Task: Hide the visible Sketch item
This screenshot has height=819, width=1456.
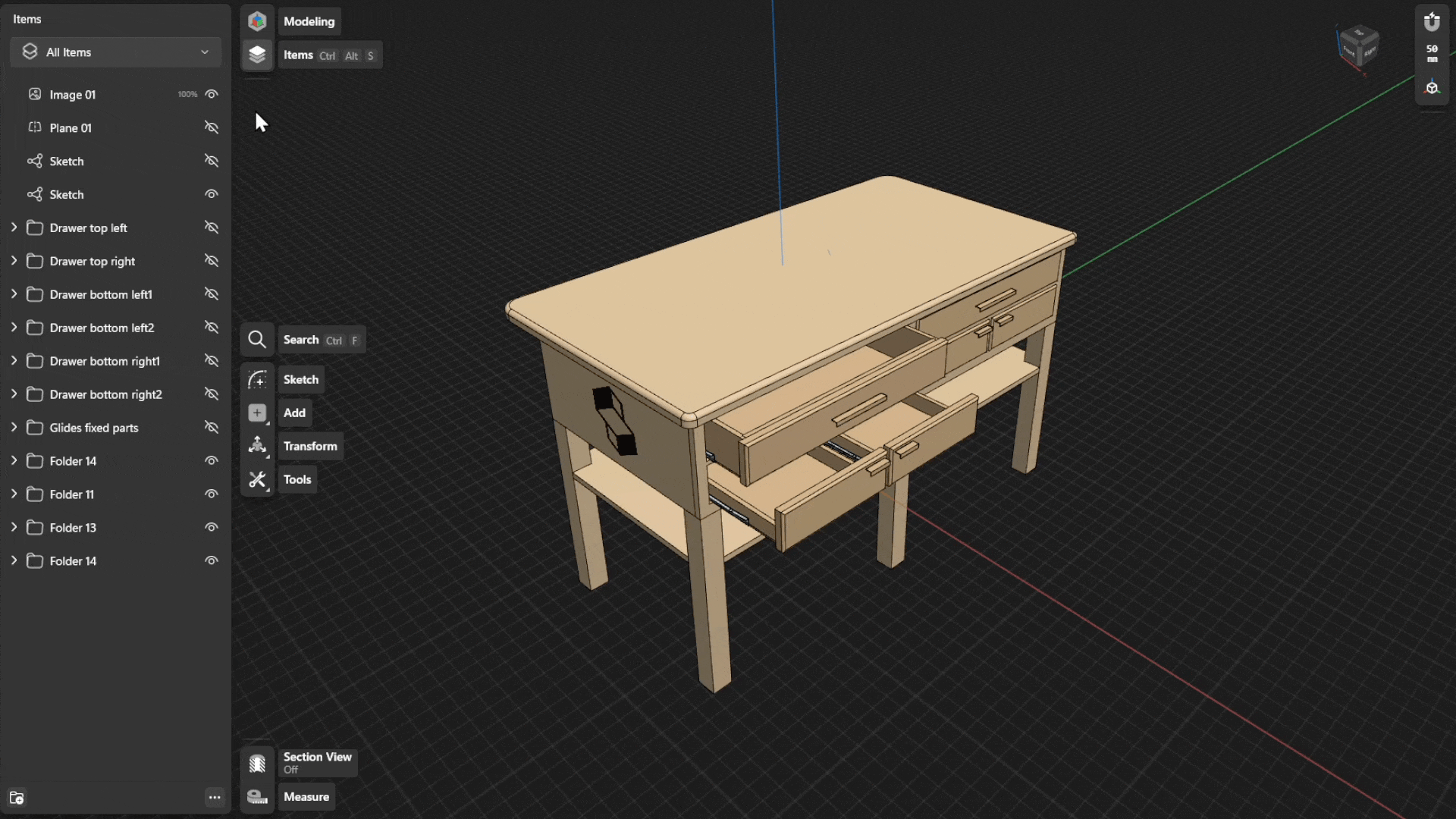Action: click(x=212, y=194)
